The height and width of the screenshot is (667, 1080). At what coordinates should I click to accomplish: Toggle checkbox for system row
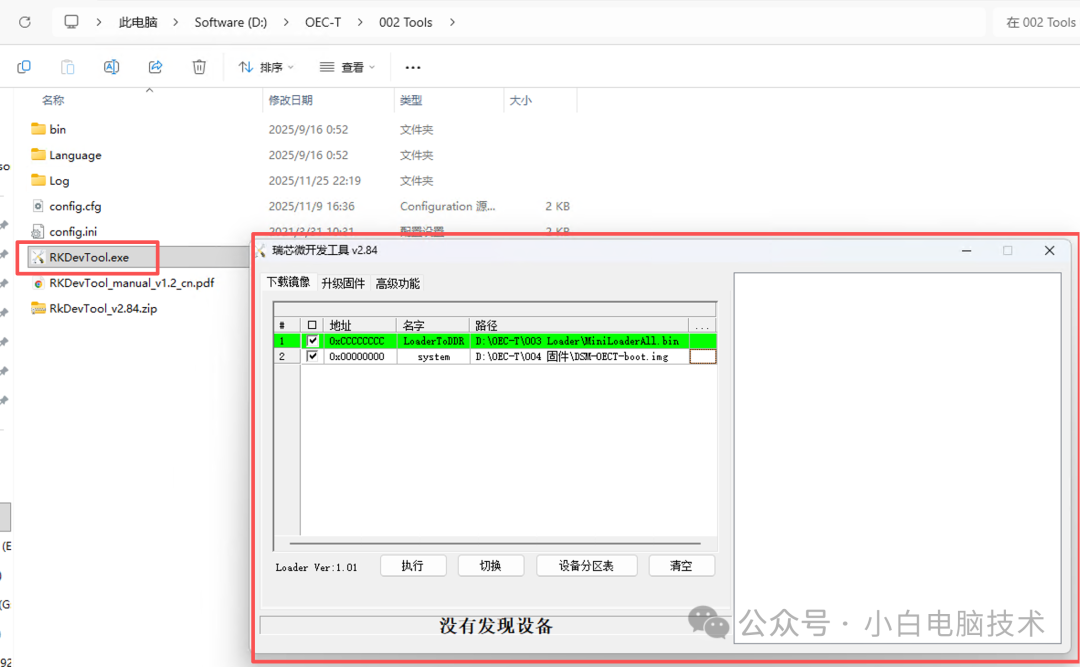click(313, 356)
